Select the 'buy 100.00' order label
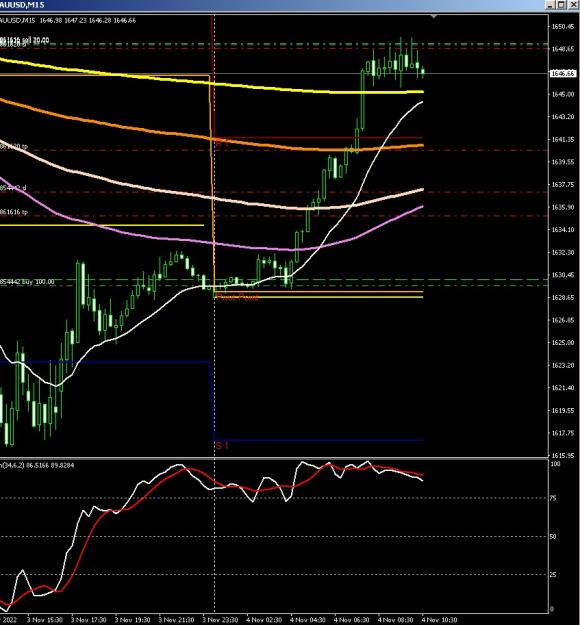The height and width of the screenshot is (625, 580). (x=38, y=282)
